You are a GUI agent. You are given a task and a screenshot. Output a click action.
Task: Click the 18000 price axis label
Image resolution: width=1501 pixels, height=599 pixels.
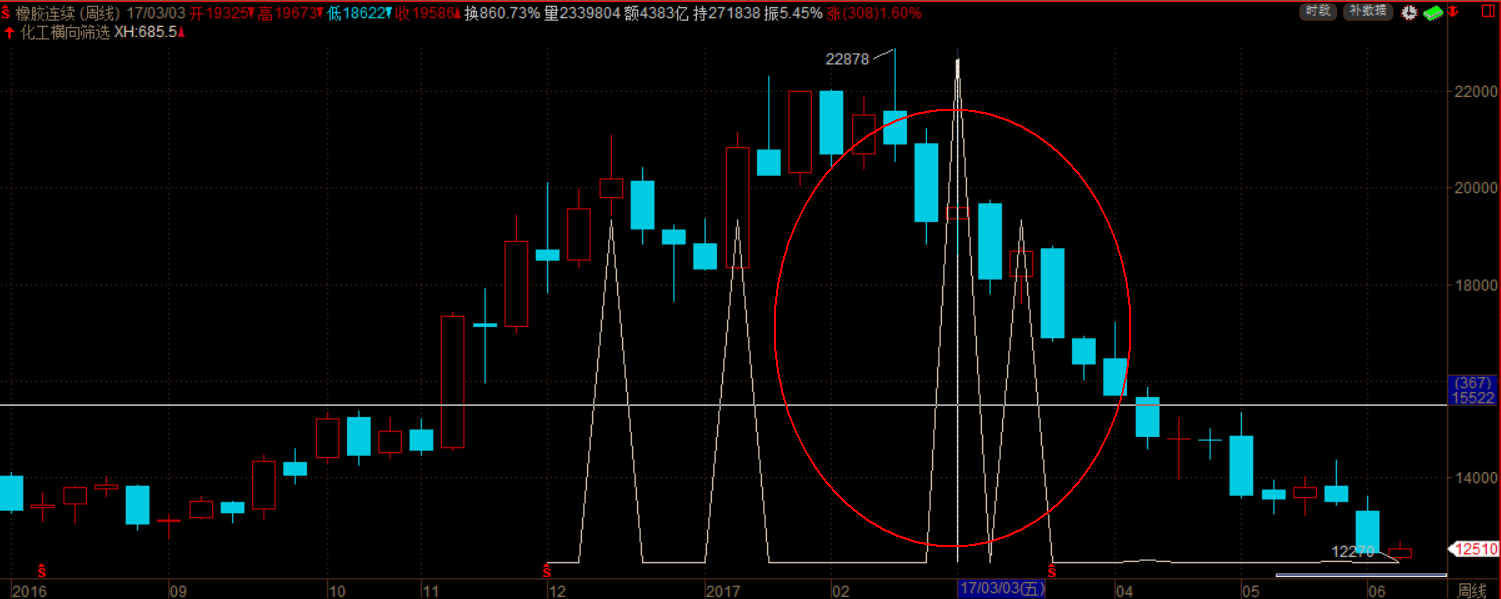click(x=1475, y=285)
